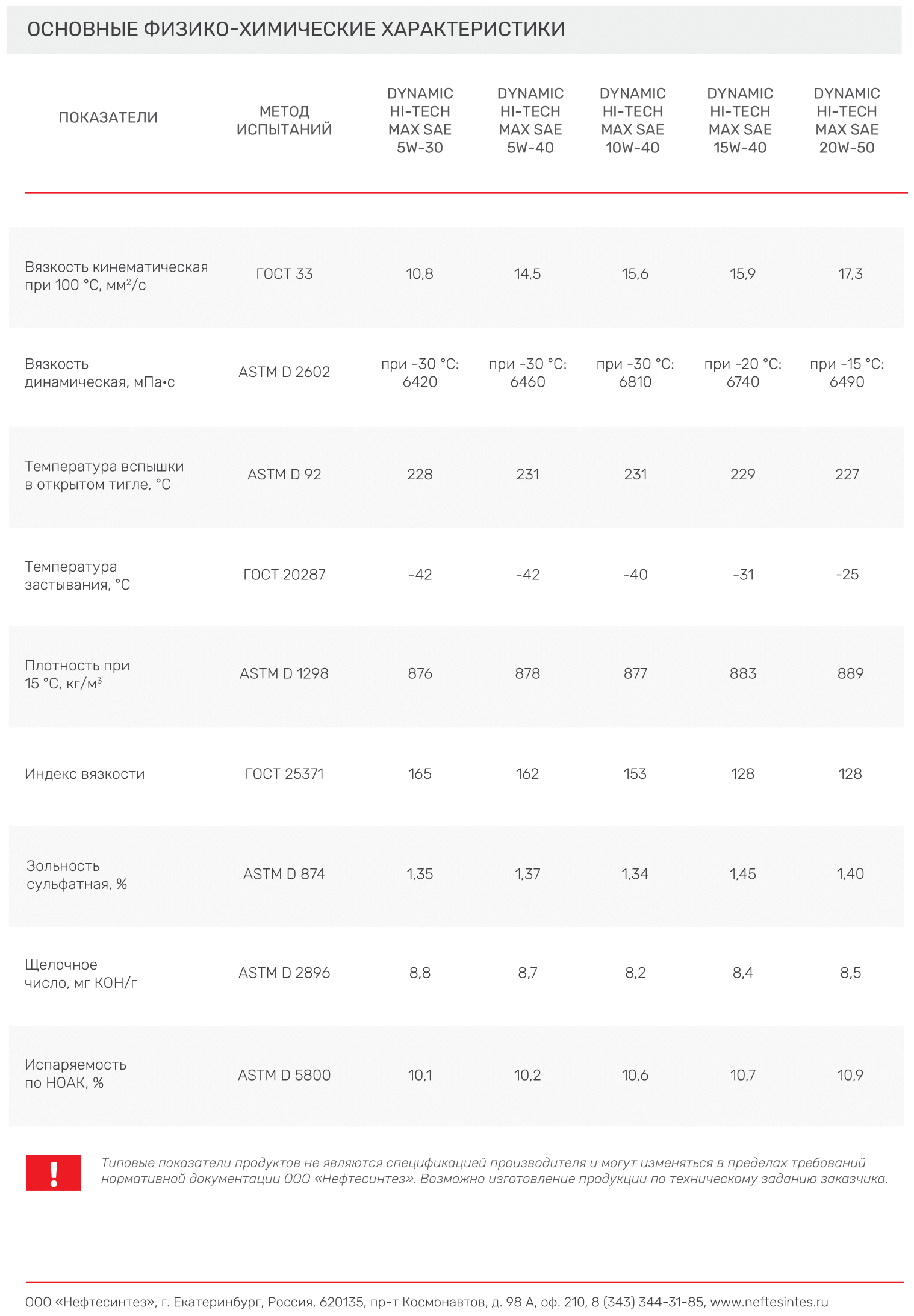
Task: Click the DYNAMIC HI-TECH MAX SAE 5W-30 header
Action: pos(420,120)
